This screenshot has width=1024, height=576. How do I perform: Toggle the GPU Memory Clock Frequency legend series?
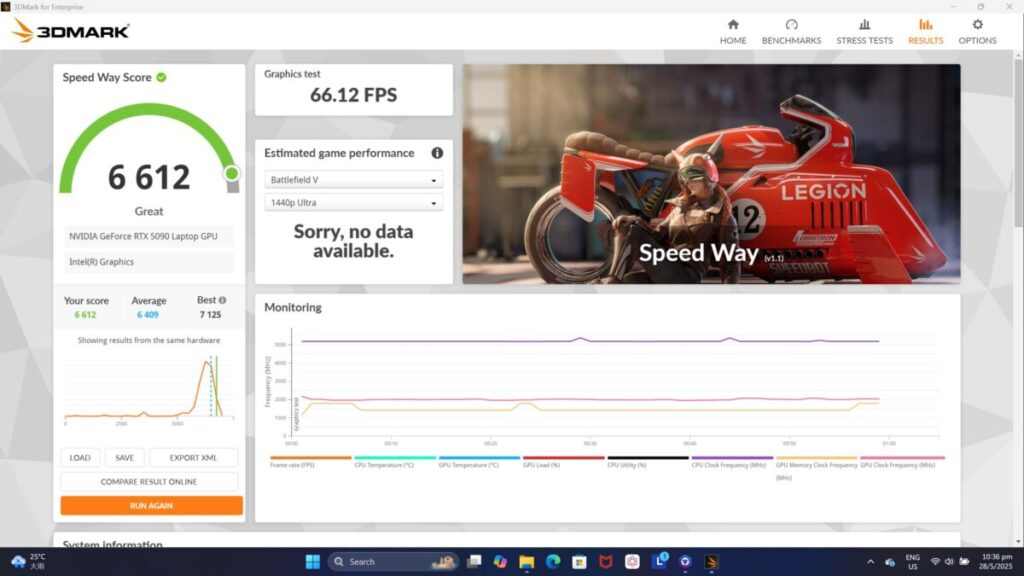point(816,468)
